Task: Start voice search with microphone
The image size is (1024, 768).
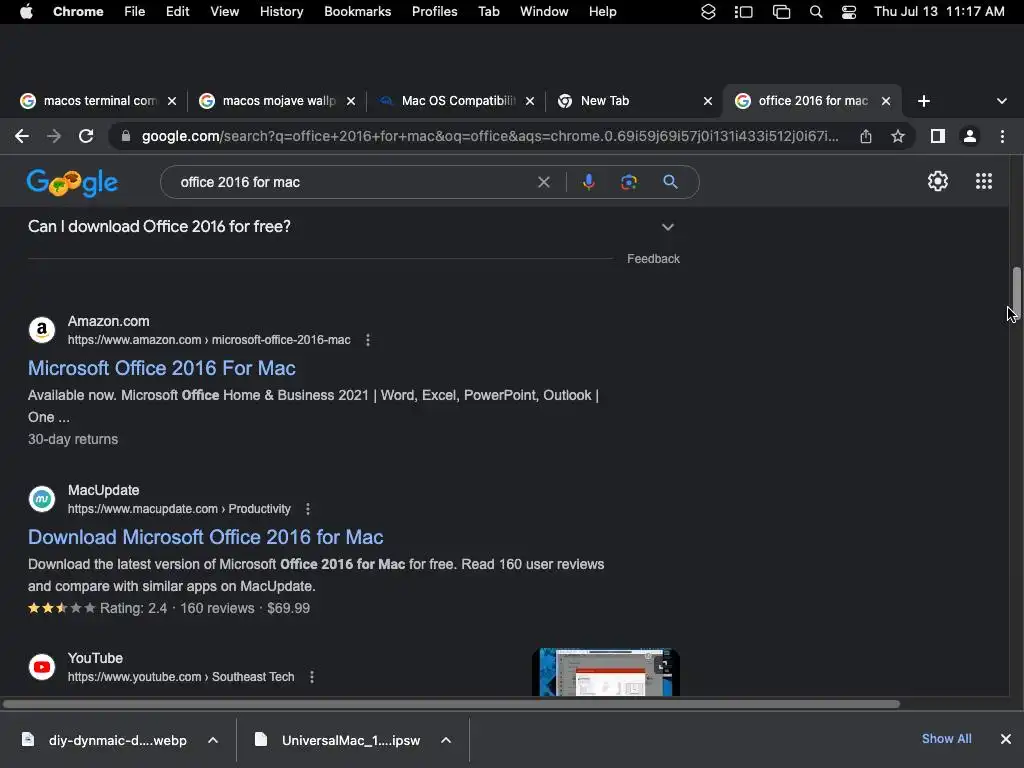Action: [x=588, y=182]
